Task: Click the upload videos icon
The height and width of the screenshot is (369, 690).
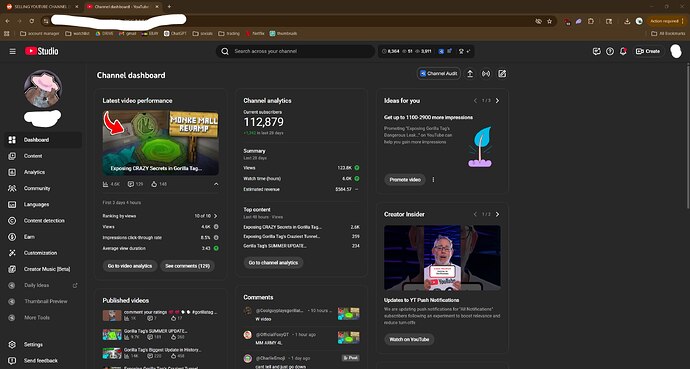Action: (x=470, y=74)
